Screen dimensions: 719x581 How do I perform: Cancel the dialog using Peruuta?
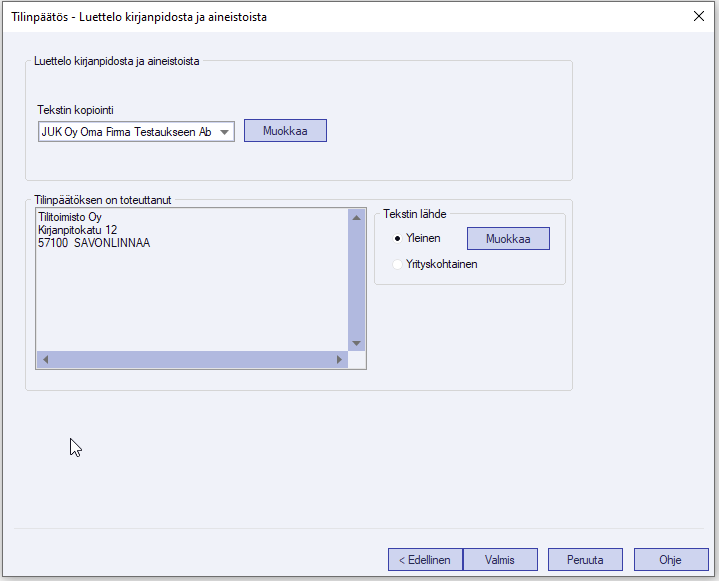[585, 560]
